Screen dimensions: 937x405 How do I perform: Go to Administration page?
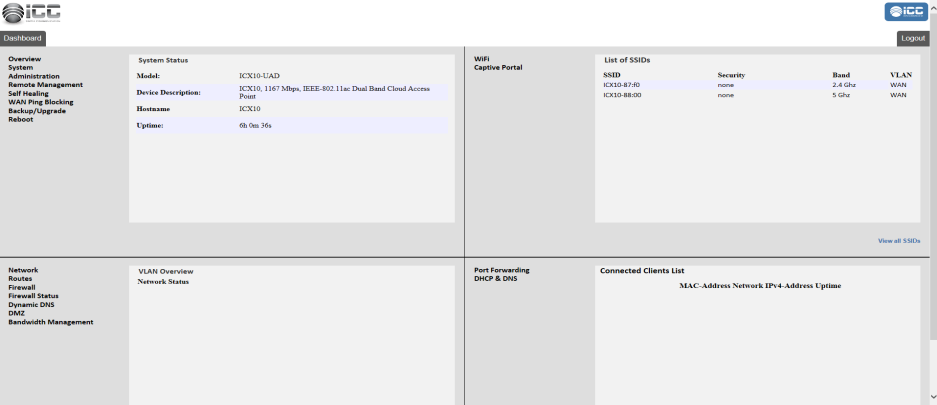34,76
